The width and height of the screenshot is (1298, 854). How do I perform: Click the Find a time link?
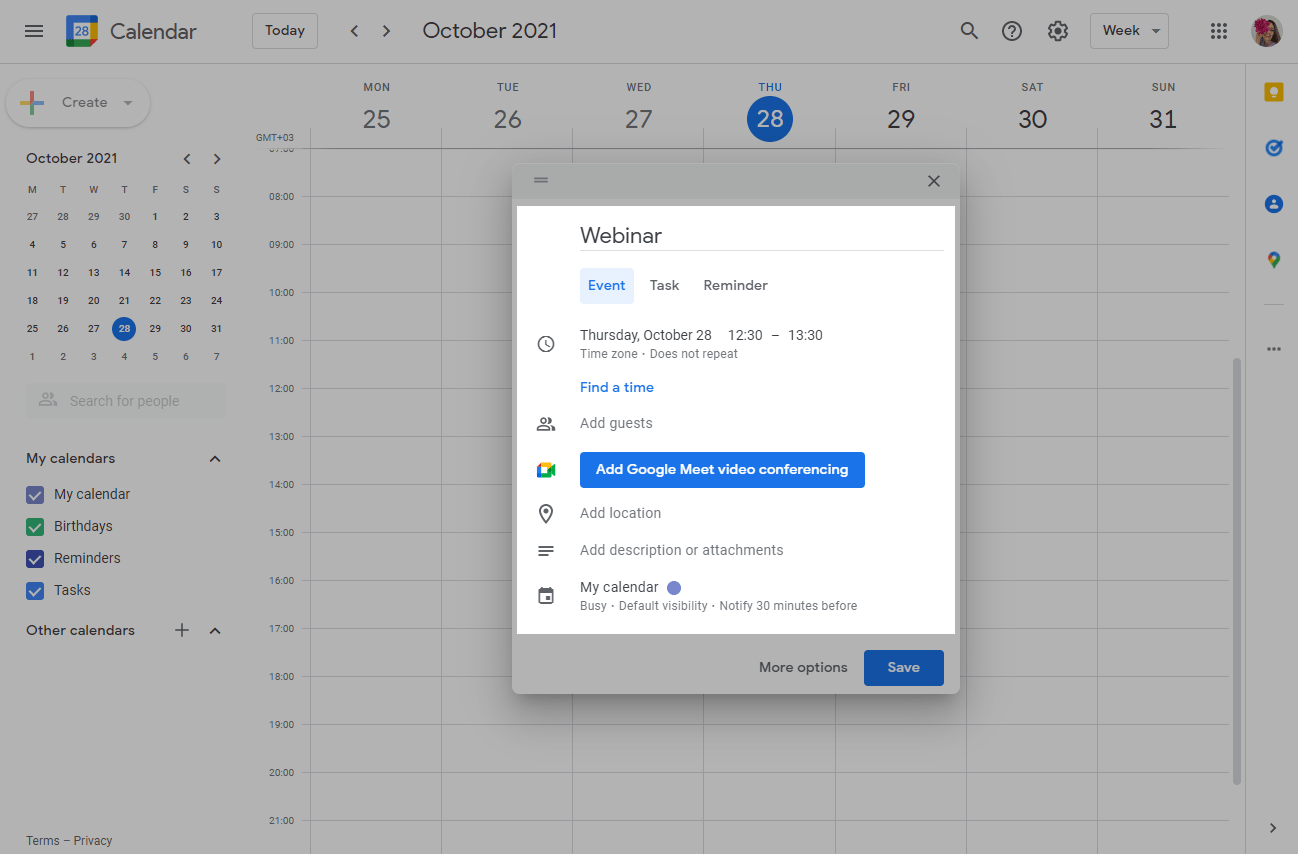[616, 387]
